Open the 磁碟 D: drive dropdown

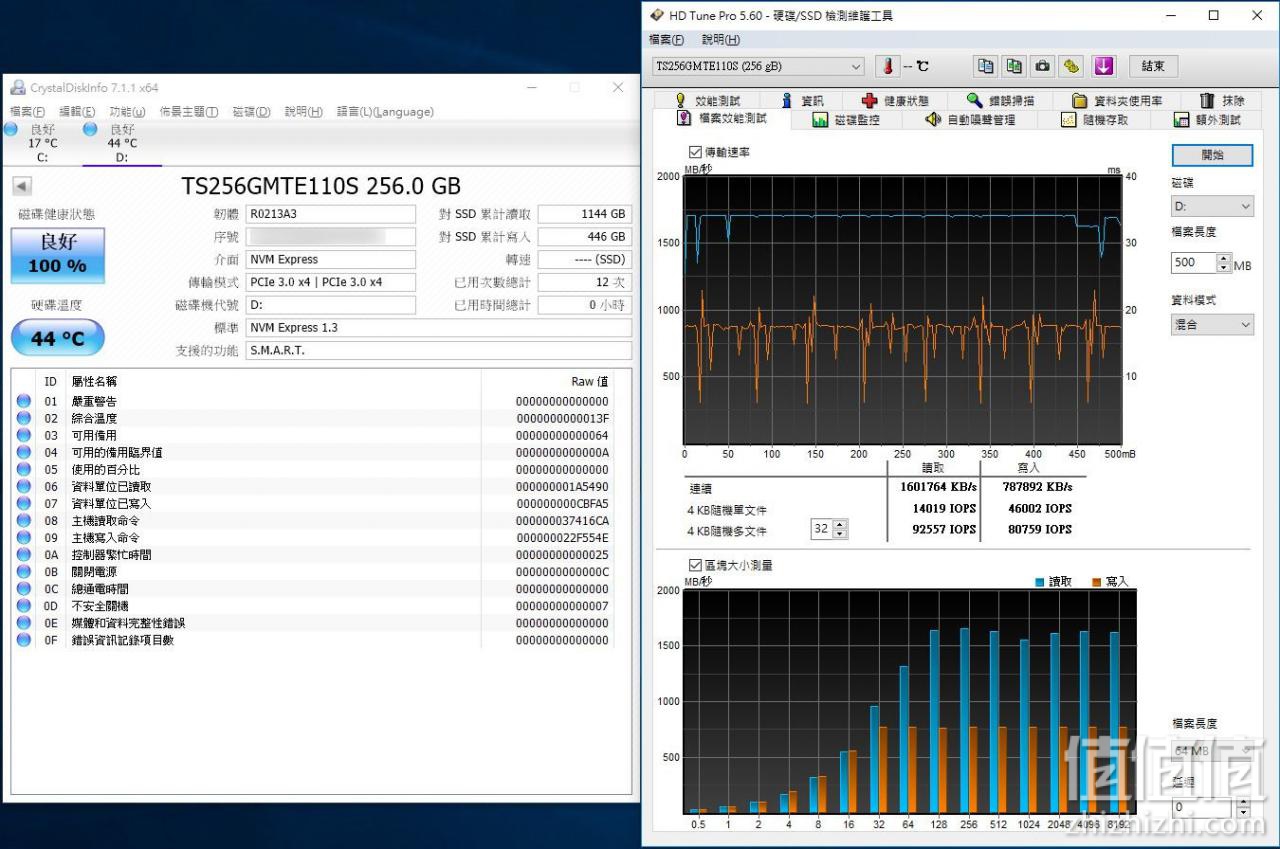click(x=1212, y=206)
